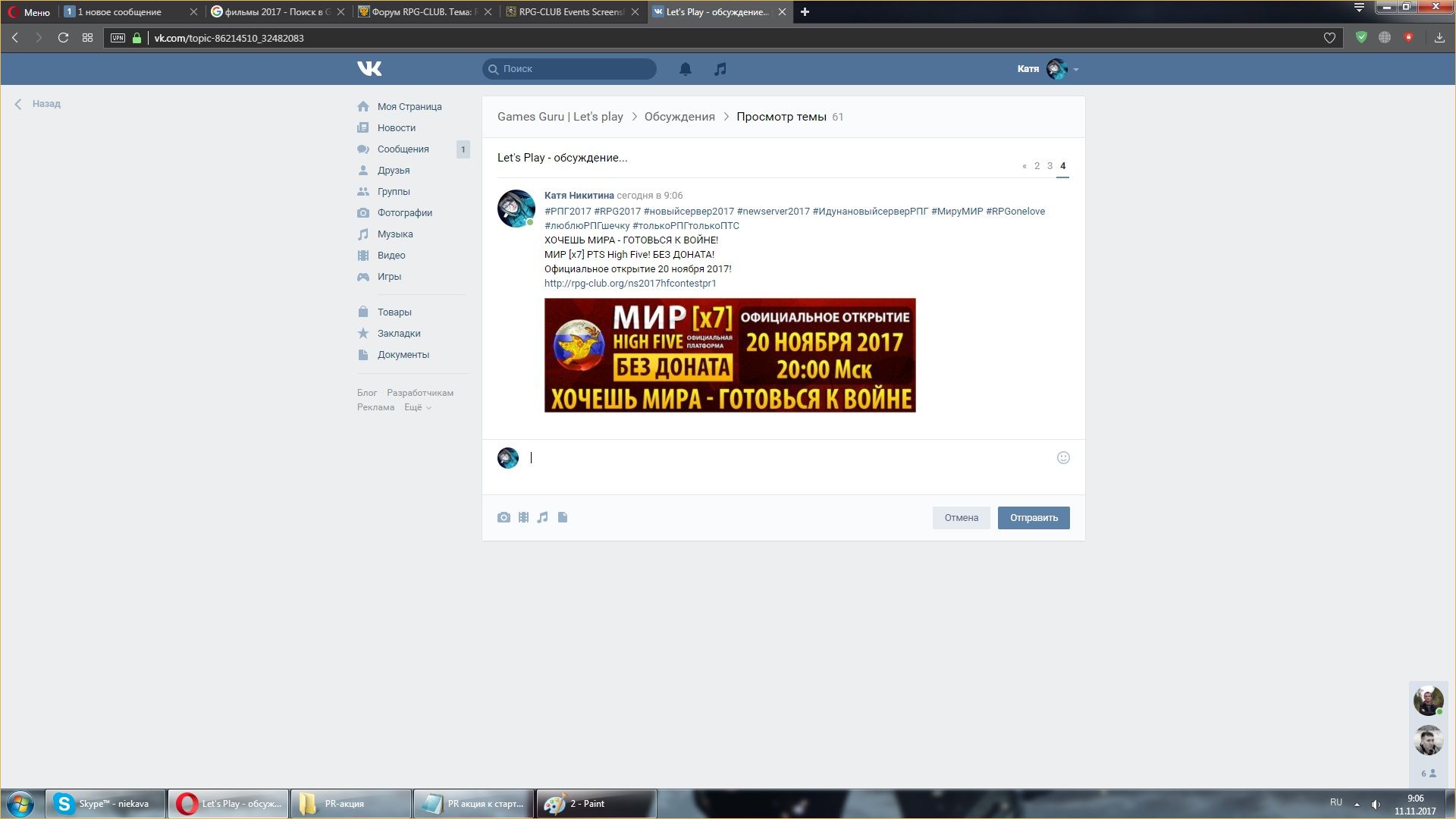Expand Катя profile dropdown menu
The image size is (1456, 819).
pyautogui.click(x=1076, y=69)
